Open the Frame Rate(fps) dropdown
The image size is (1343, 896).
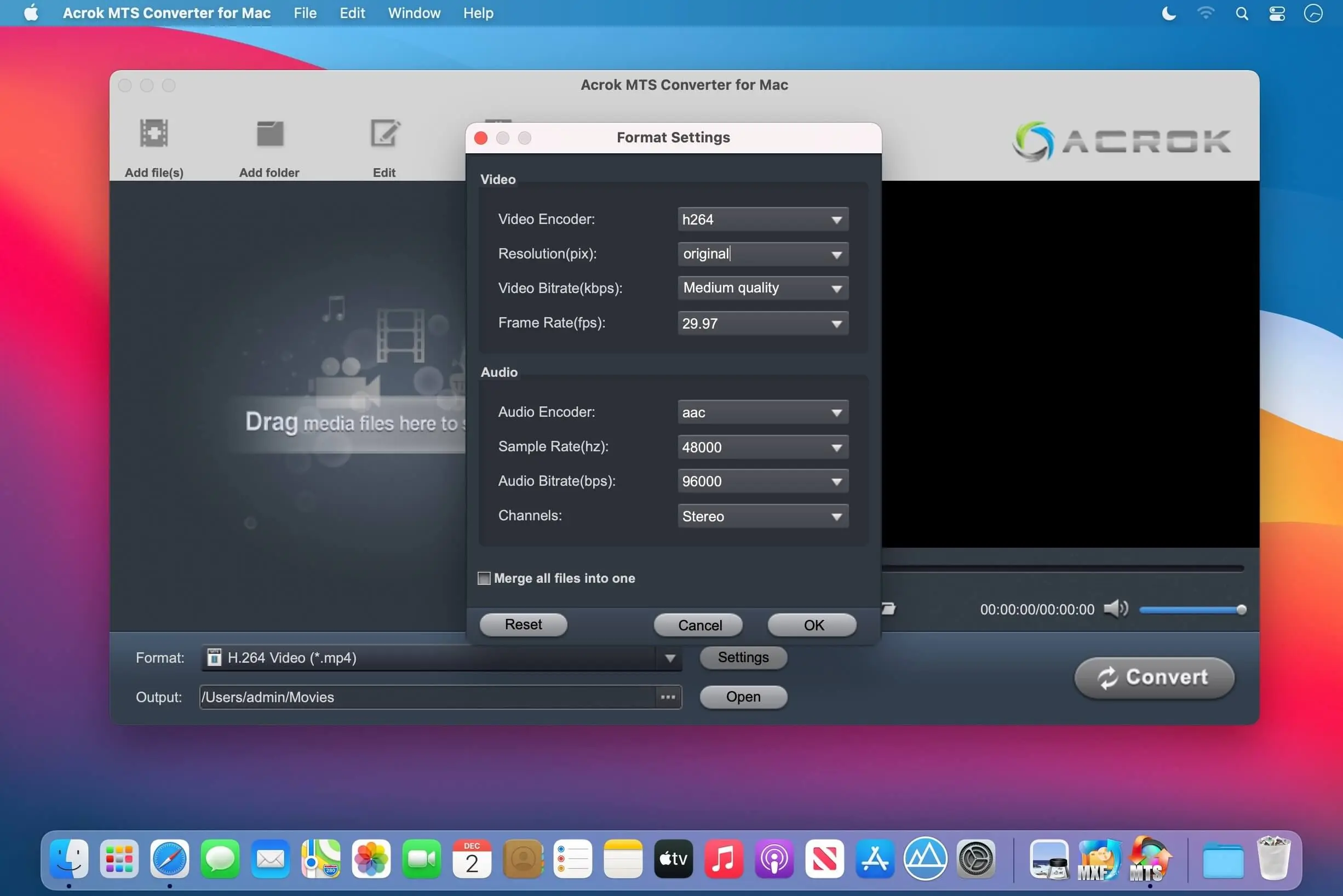click(x=836, y=324)
